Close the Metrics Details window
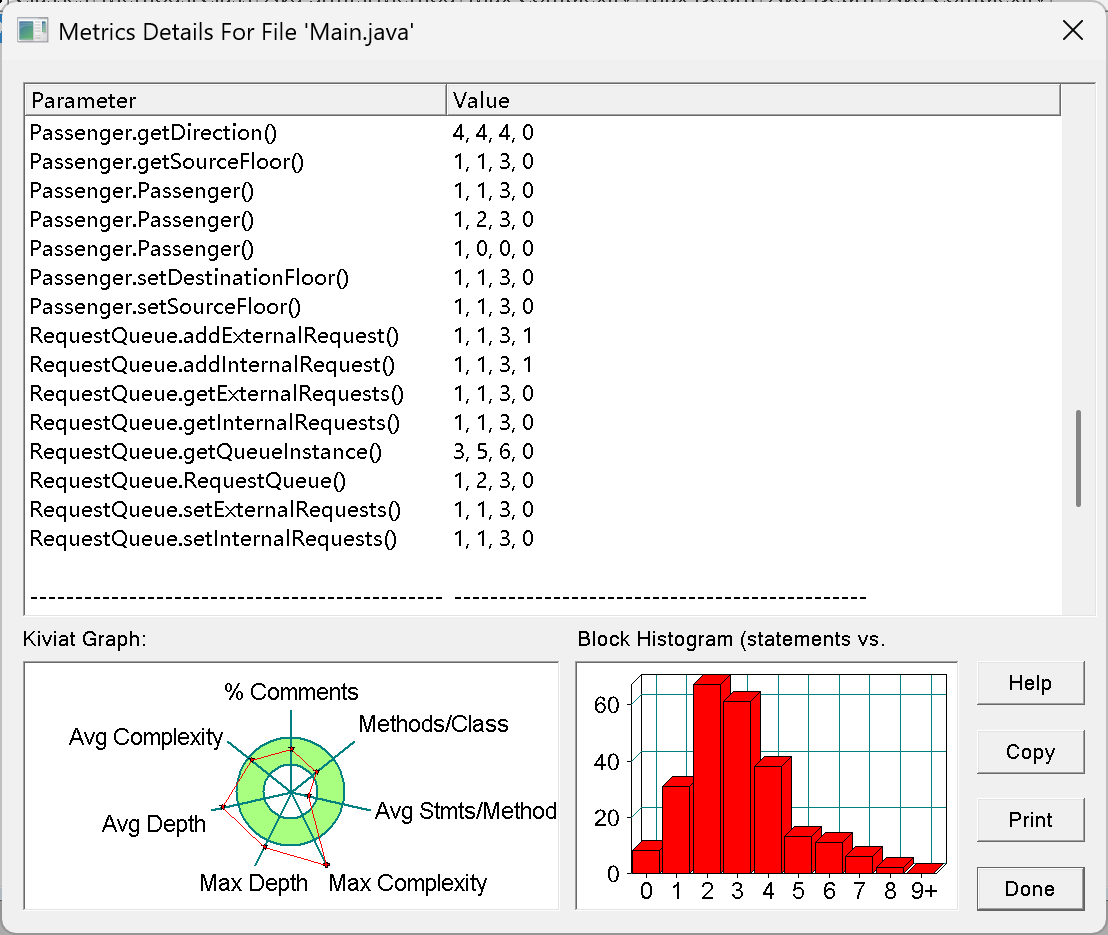The width and height of the screenshot is (1108, 935). pos(1073,30)
